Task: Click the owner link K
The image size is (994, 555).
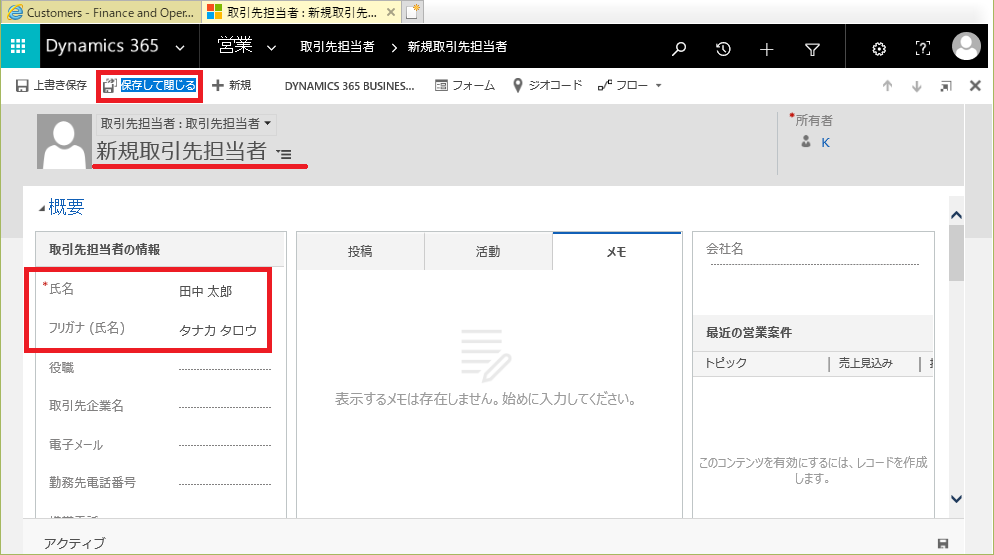Action: [825, 143]
